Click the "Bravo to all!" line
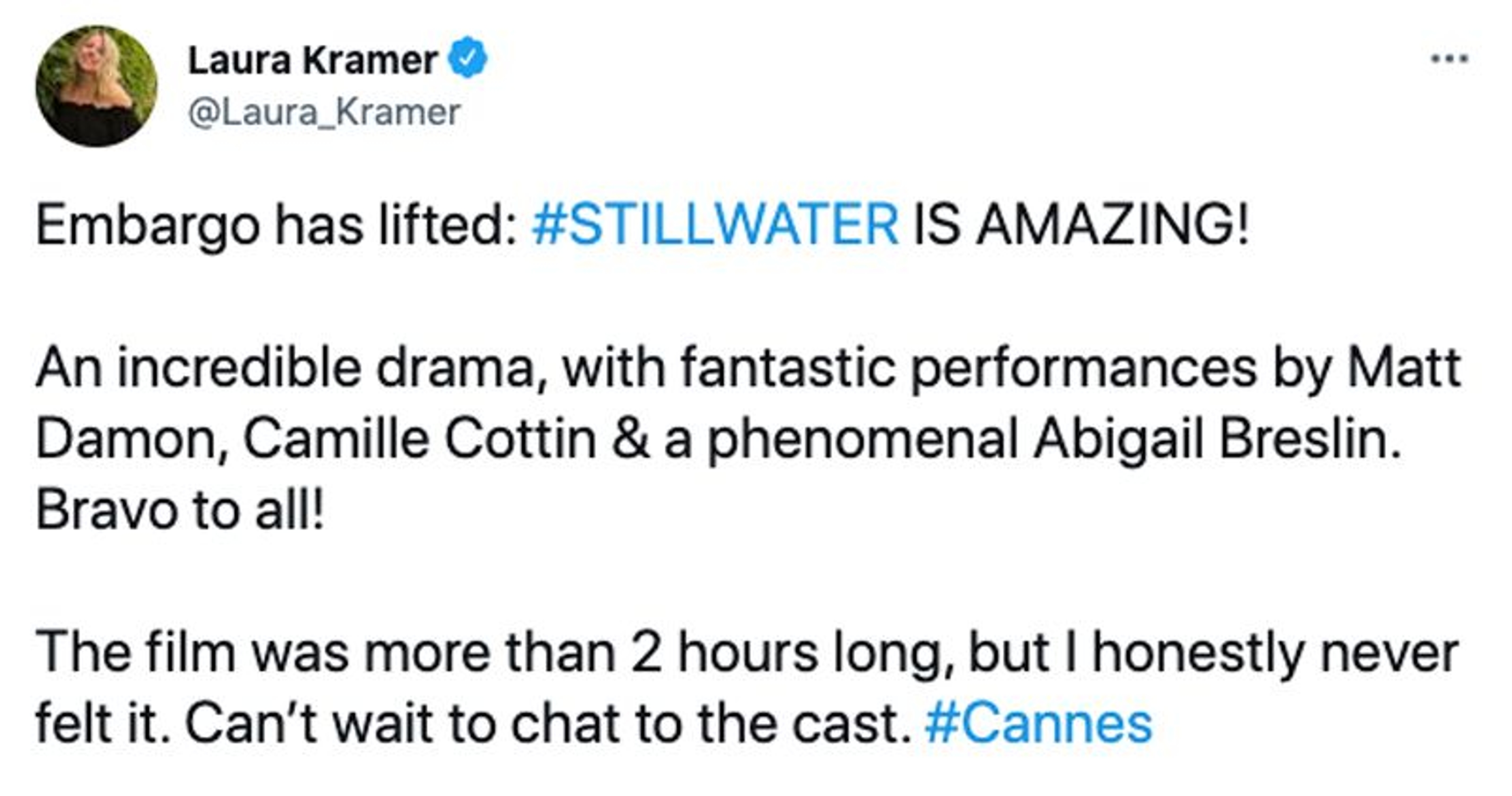 pos(180,510)
